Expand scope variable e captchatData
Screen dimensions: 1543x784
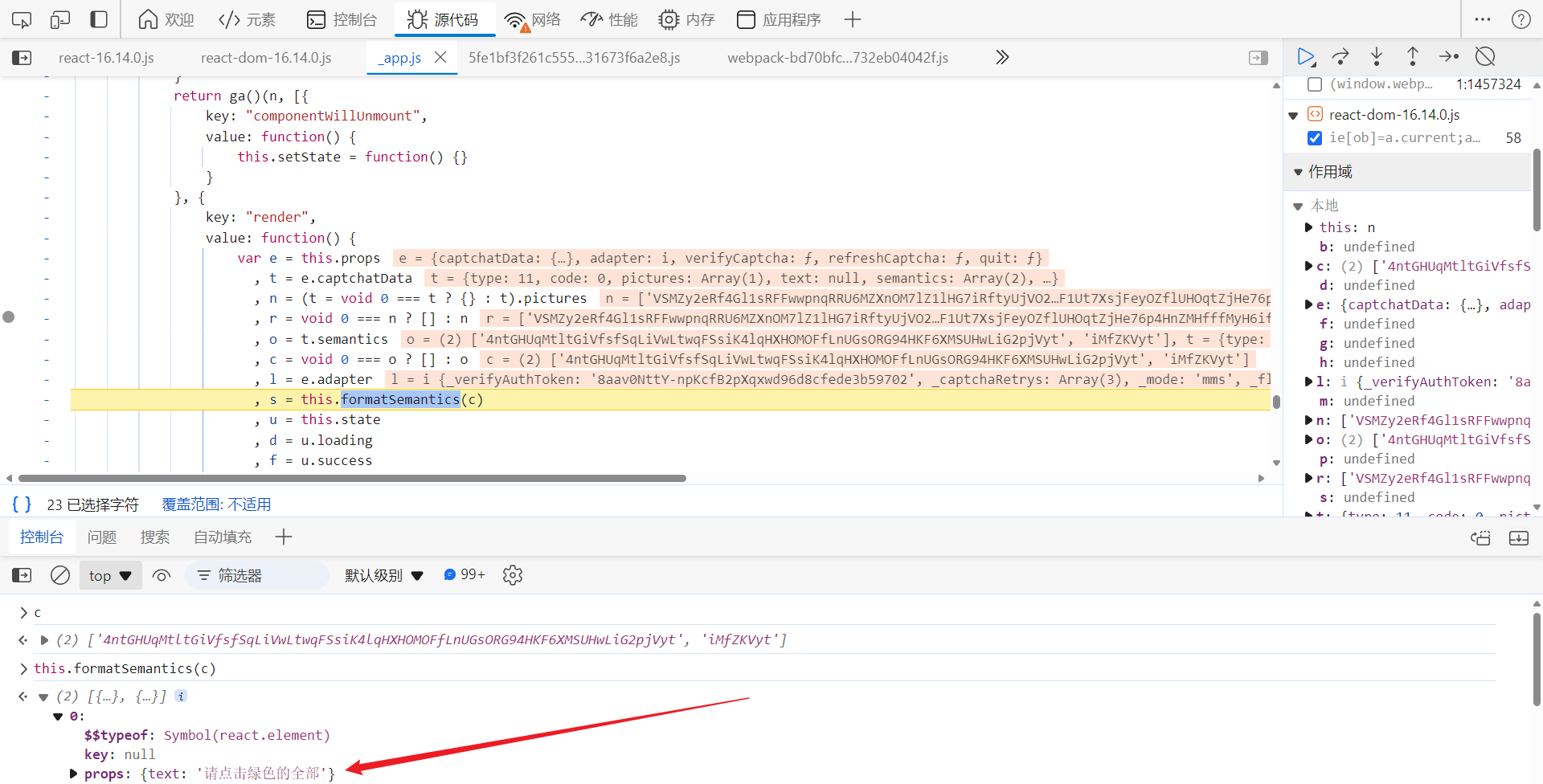pyautogui.click(x=1309, y=304)
